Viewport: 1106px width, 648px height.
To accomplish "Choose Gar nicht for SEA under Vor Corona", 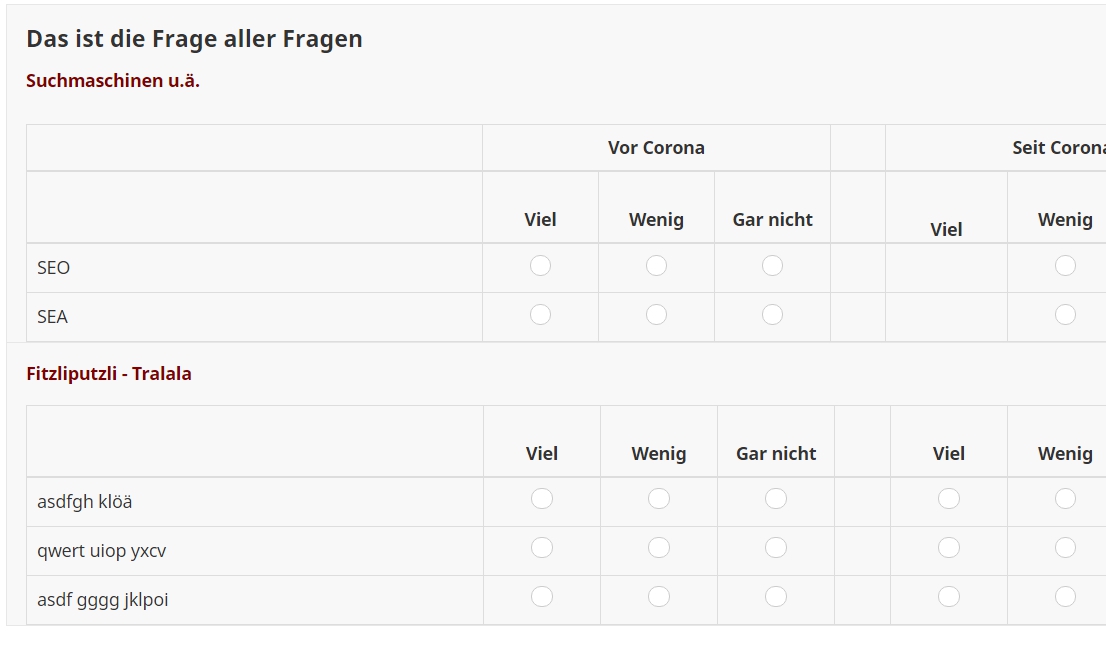I will tap(772, 315).
